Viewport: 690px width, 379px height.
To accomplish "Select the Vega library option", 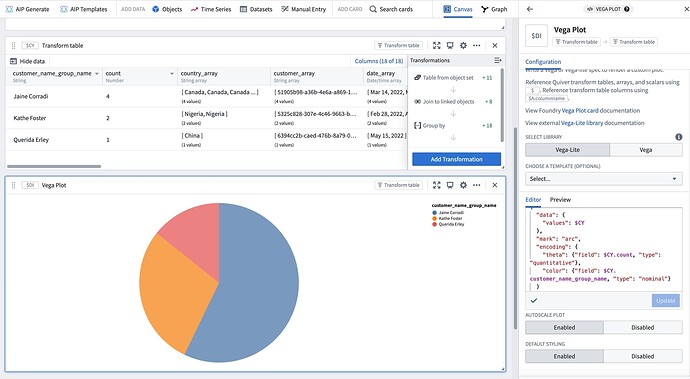I will (x=646, y=150).
